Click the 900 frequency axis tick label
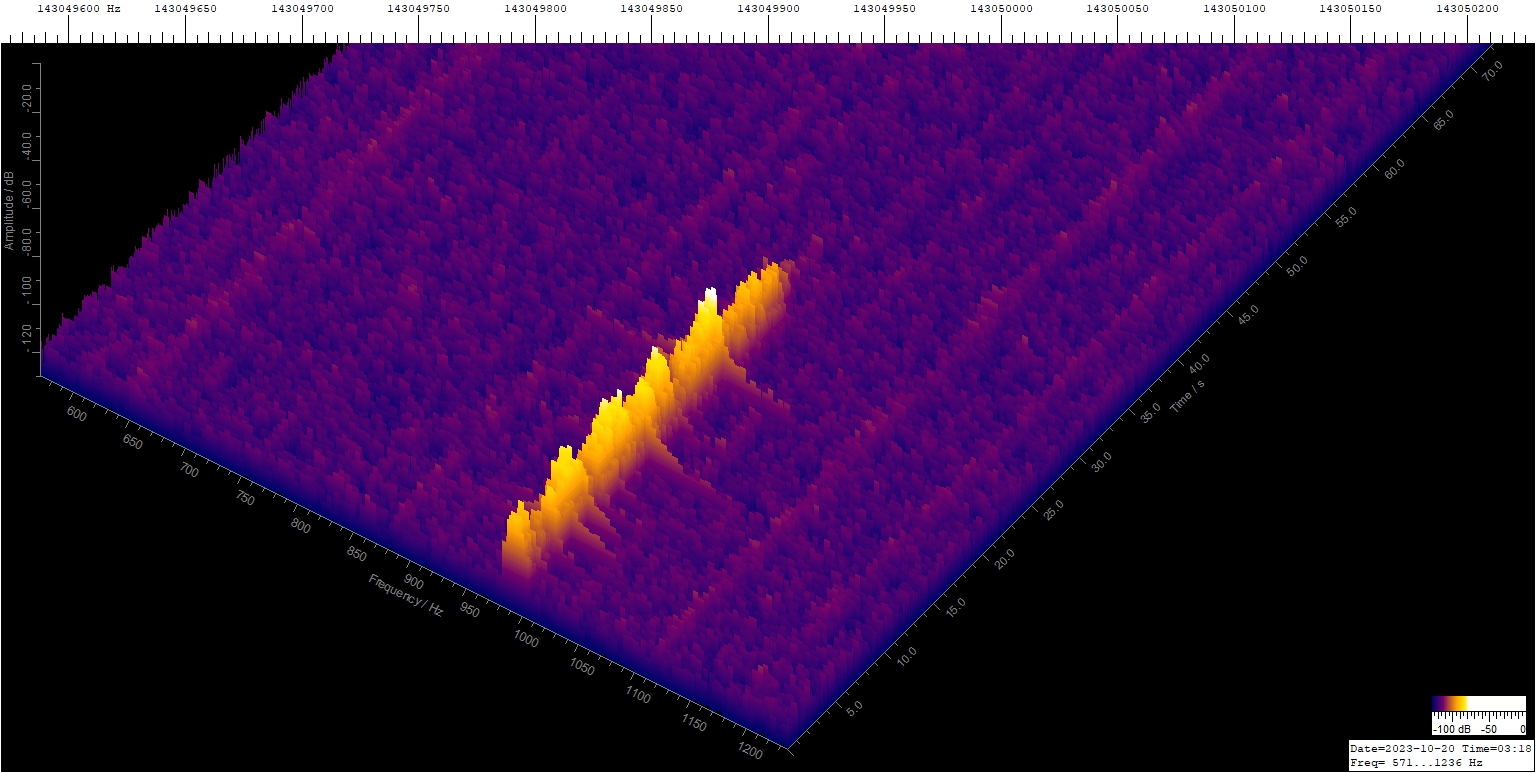The height and width of the screenshot is (773, 1536). [x=413, y=583]
